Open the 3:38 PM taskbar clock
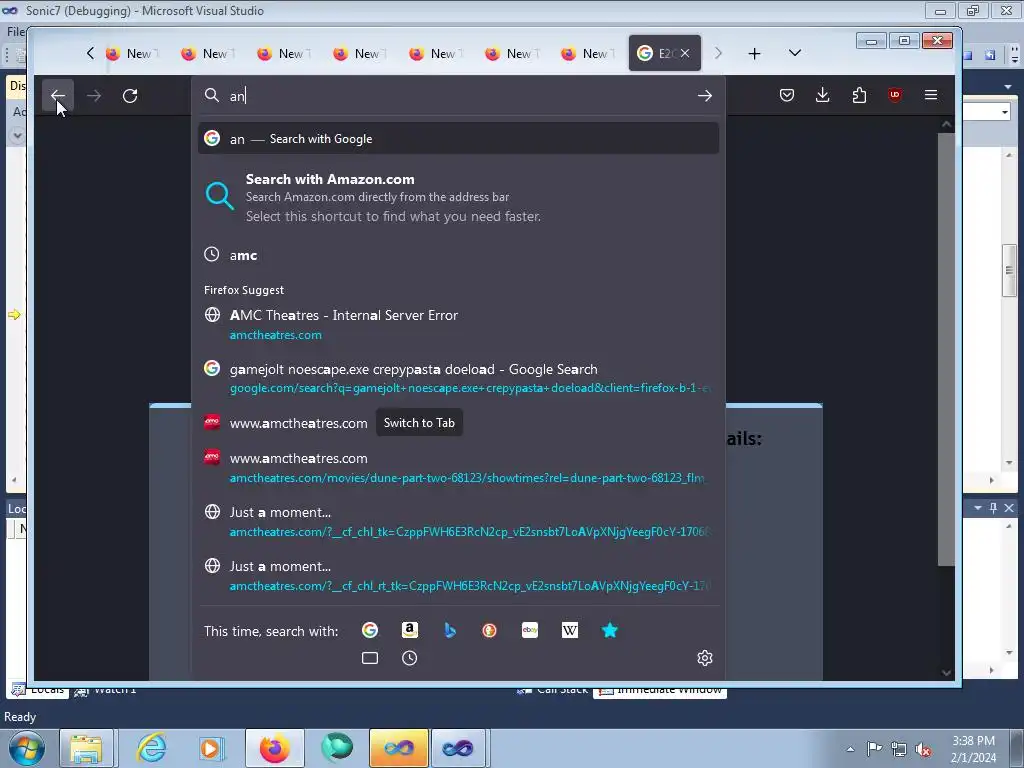Screen dimensions: 1024x768 [974, 749]
